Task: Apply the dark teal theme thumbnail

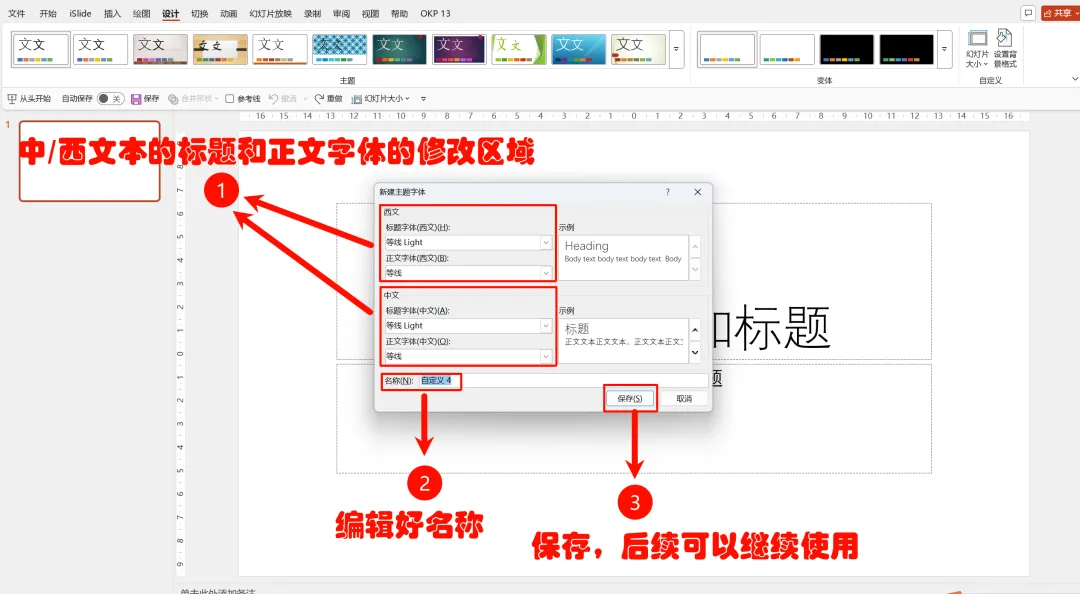Action: (x=399, y=50)
